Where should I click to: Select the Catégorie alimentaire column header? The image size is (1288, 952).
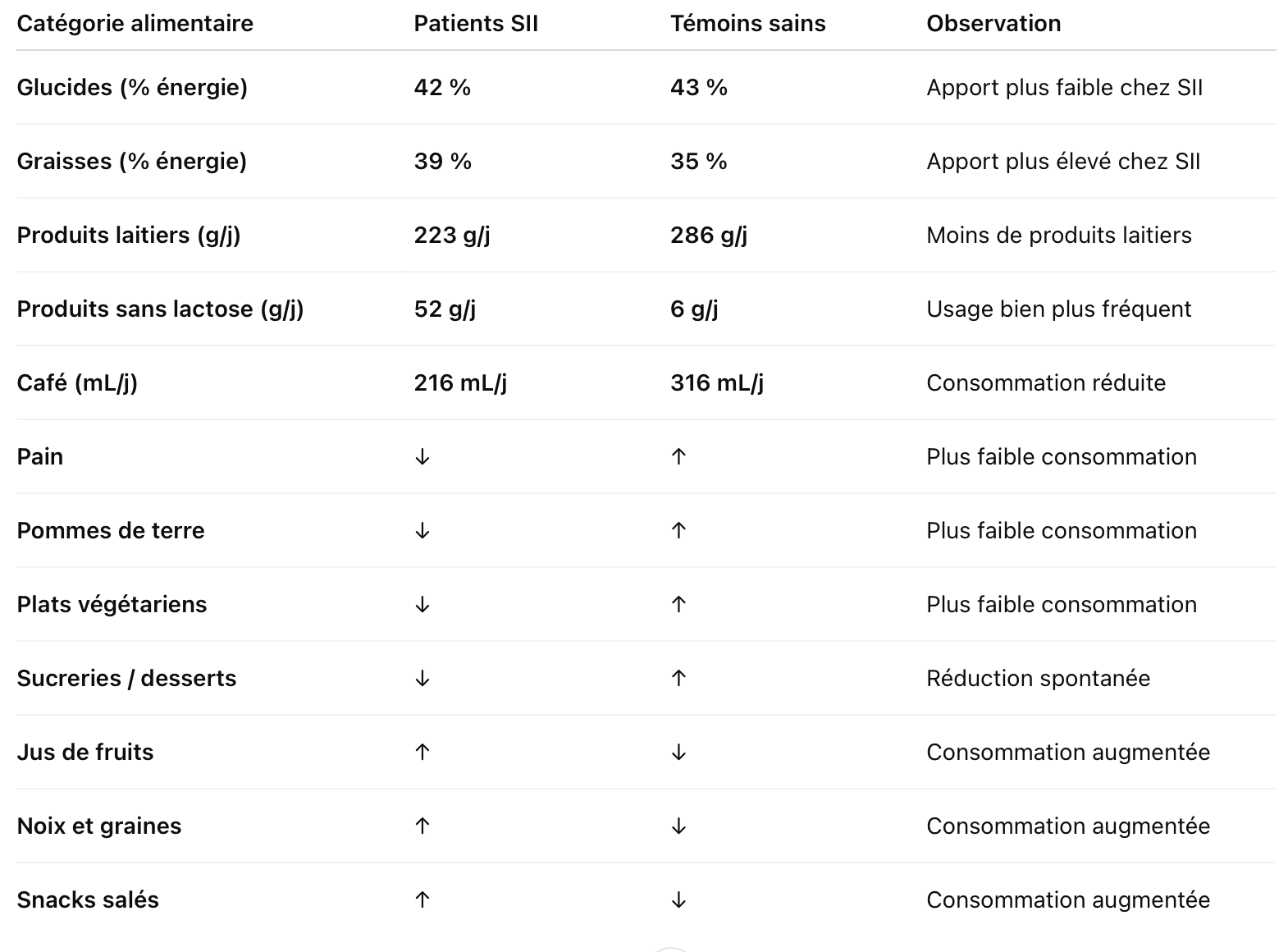tap(135, 23)
